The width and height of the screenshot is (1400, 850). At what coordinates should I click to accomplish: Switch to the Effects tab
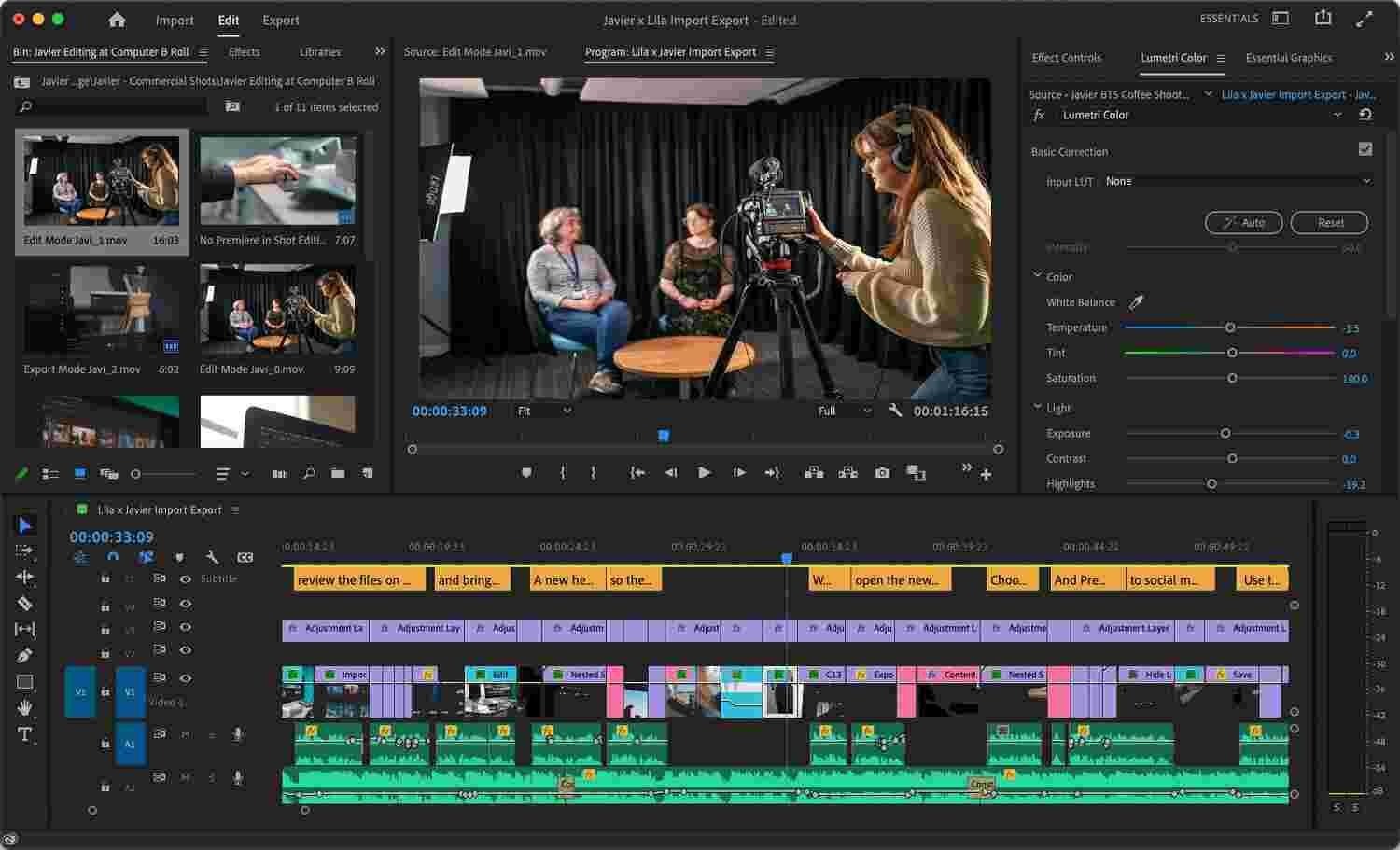click(x=244, y=51)
